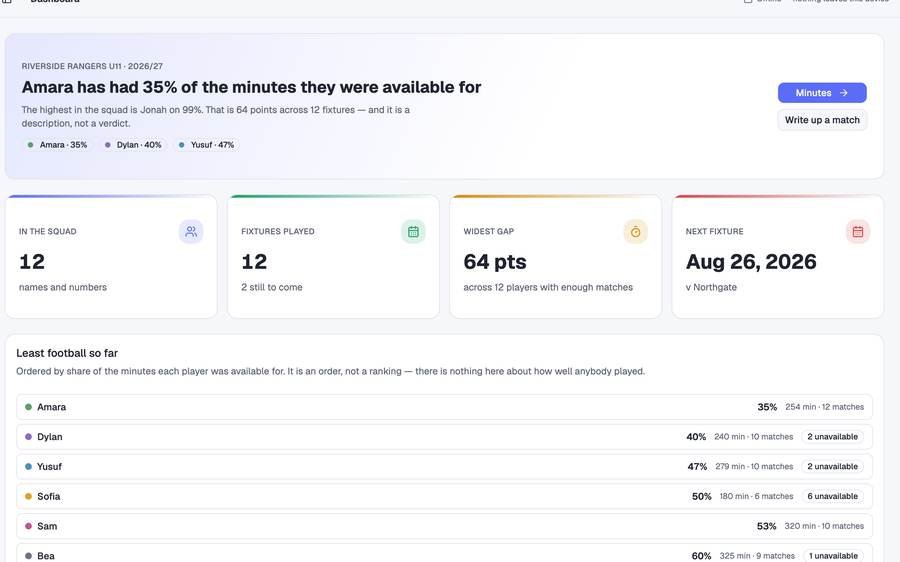The width and height of the screenshot is (900, 562).
Task: Click Dylan's 2 unavailable badge
Action: (832, 437)
